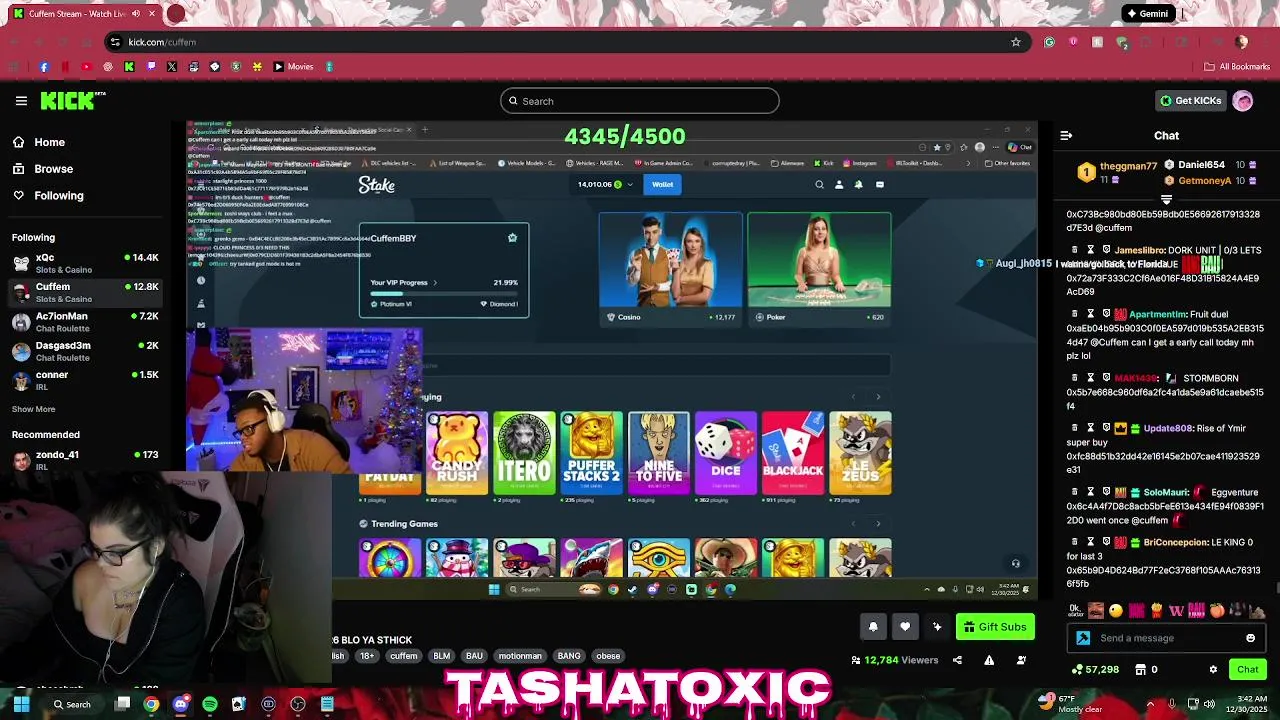Viewport: 1280px width, 720px height.
Task: Click the Puffer Stacks 2 game thumbnail
Action: (592, 453)
